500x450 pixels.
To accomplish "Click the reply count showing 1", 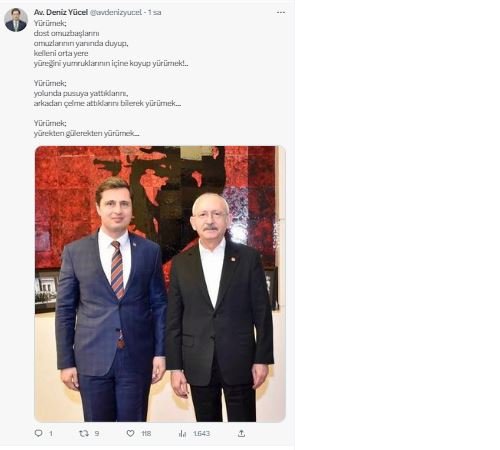I will coord(51,433).
